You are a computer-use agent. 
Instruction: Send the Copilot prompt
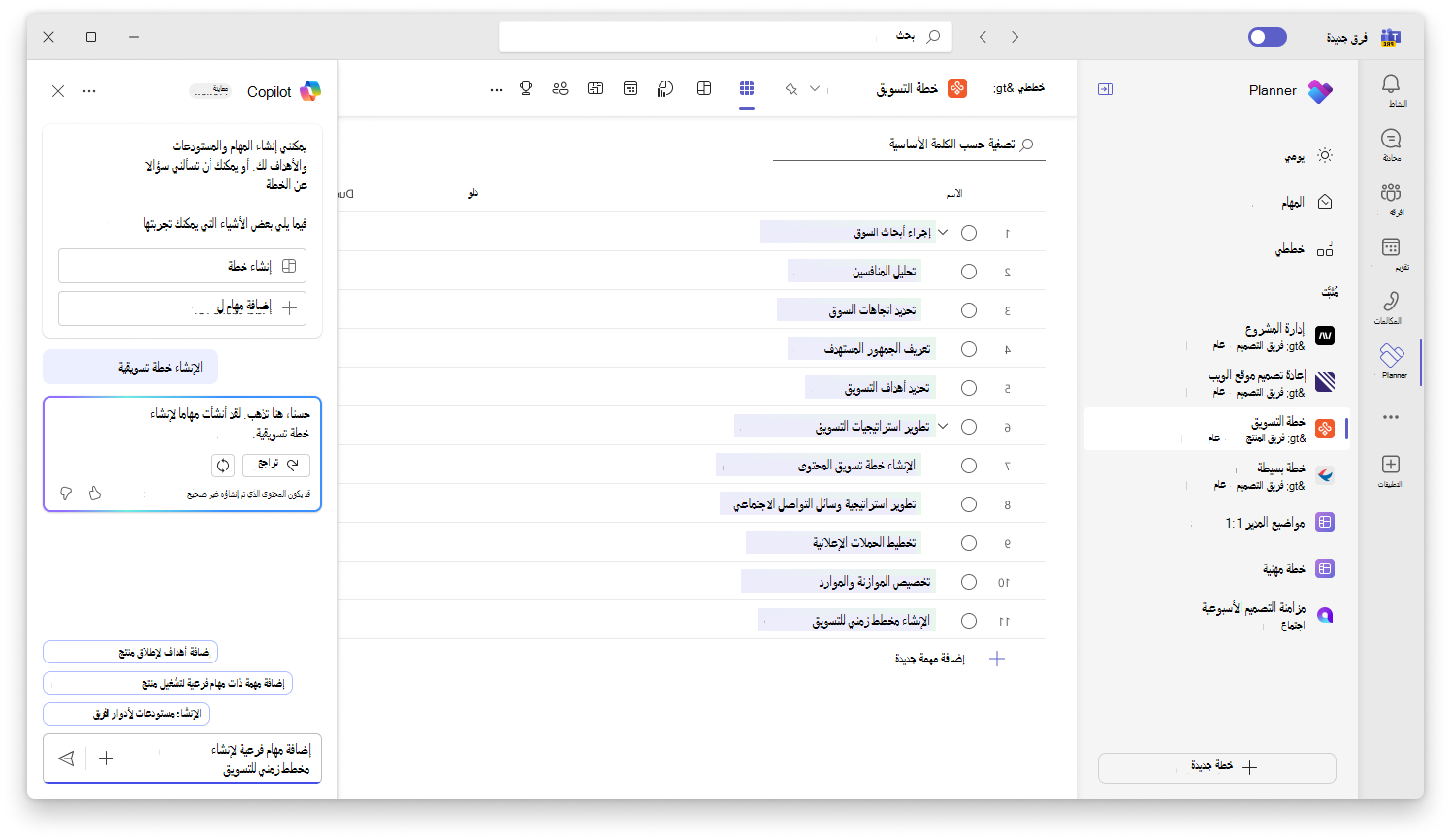[x=66, y=759]
